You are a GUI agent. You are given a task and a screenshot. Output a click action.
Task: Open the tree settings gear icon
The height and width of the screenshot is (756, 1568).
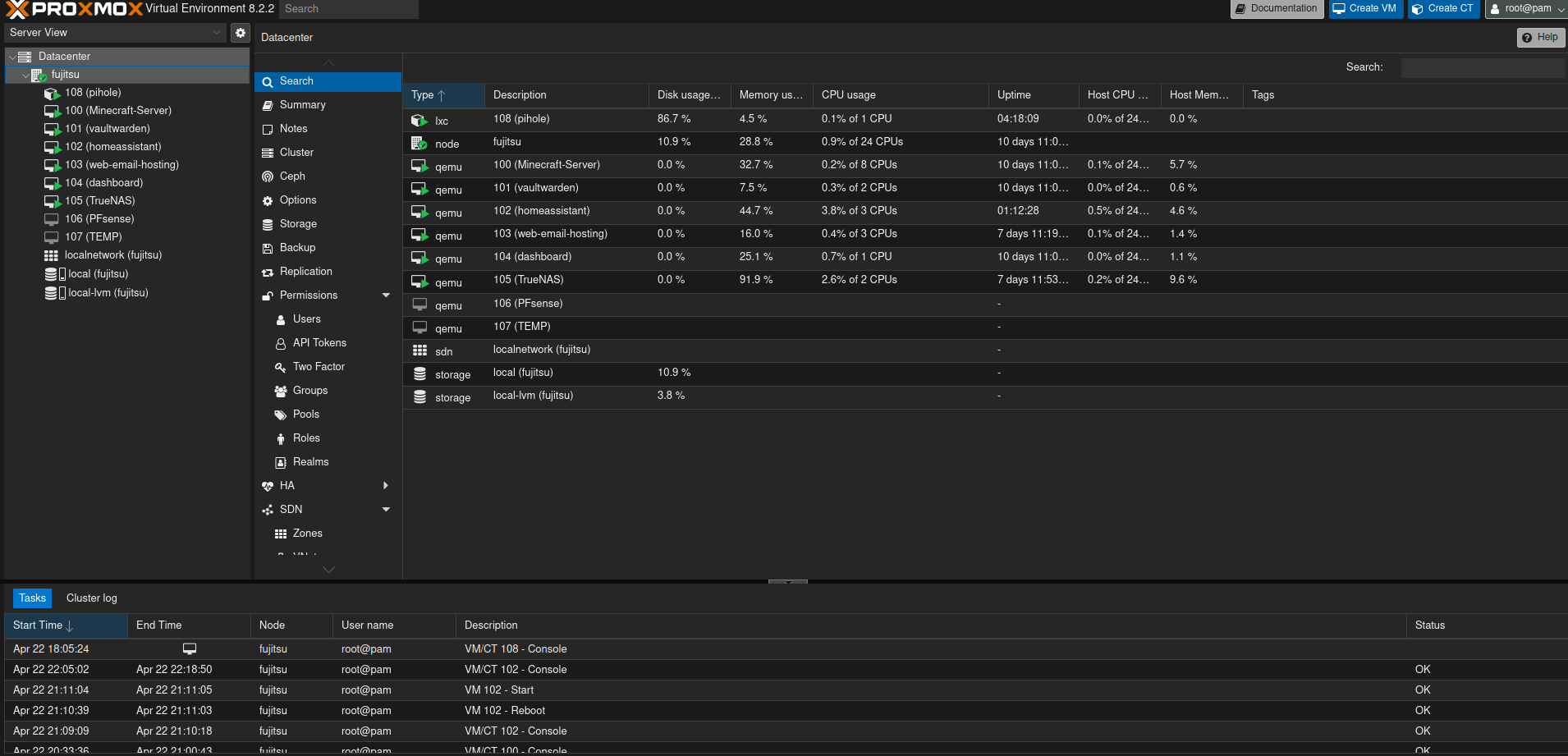[x=241, y=33]
